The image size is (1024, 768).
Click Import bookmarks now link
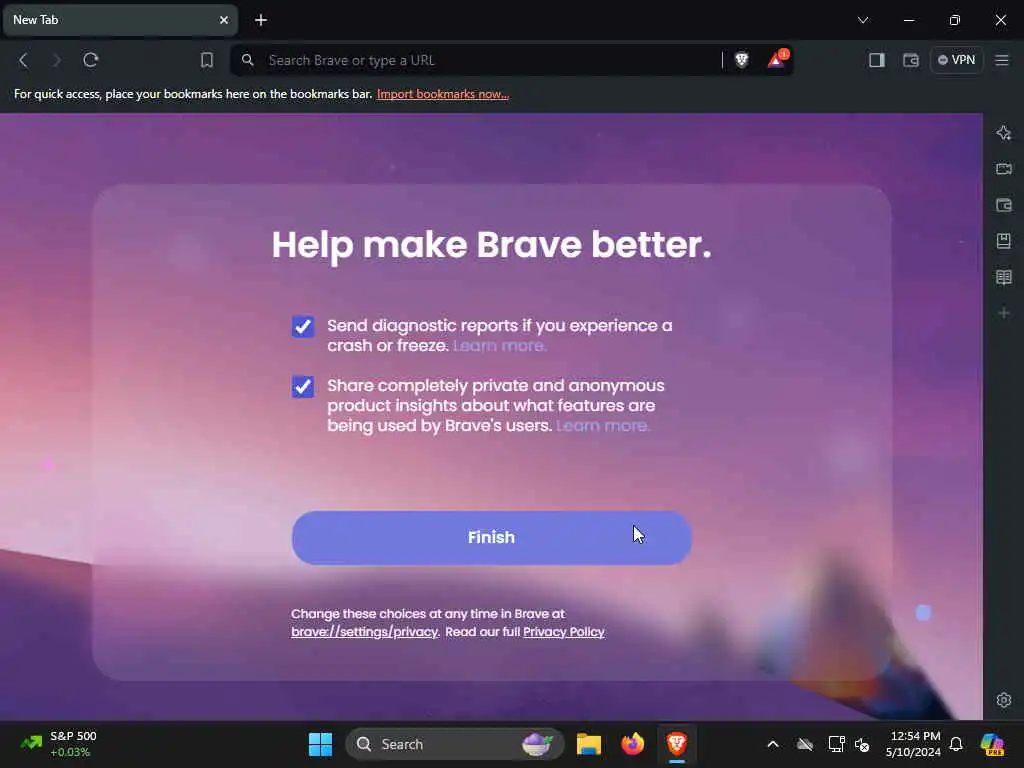click(x=443, y=94)
